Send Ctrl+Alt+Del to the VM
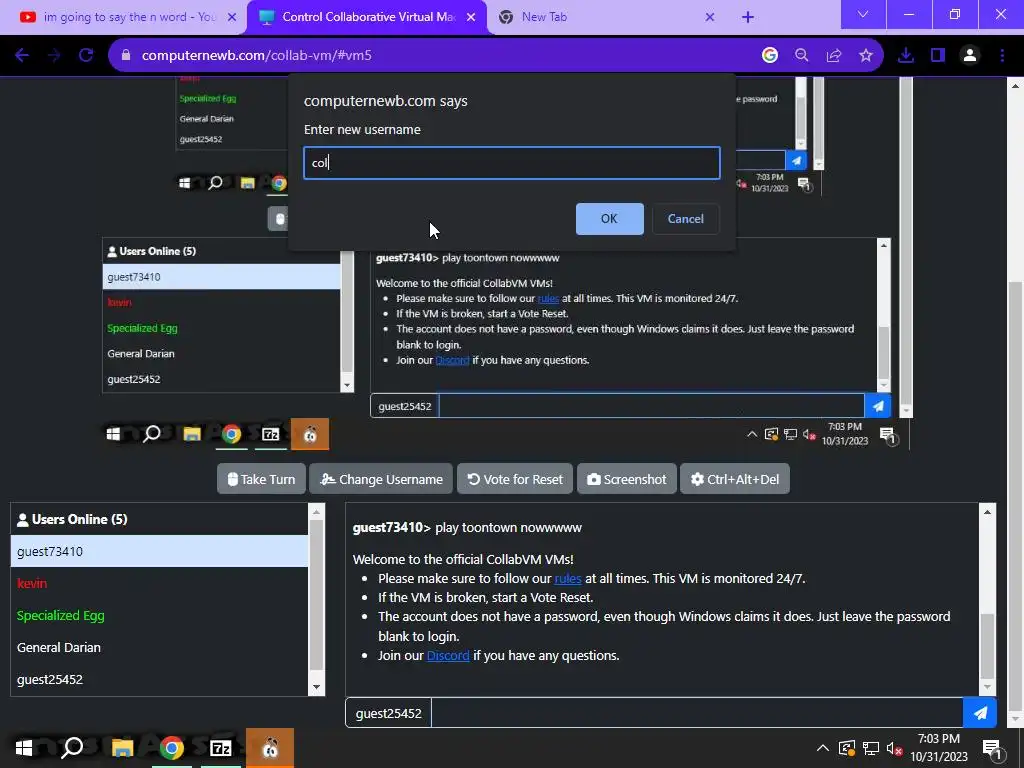 click(735, 479)
